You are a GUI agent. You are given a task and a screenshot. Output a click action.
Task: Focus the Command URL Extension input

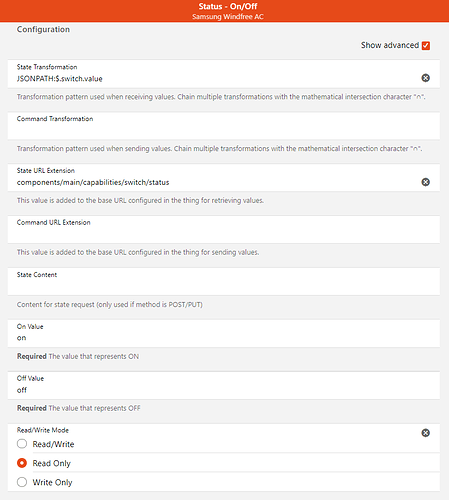(224, 233)
